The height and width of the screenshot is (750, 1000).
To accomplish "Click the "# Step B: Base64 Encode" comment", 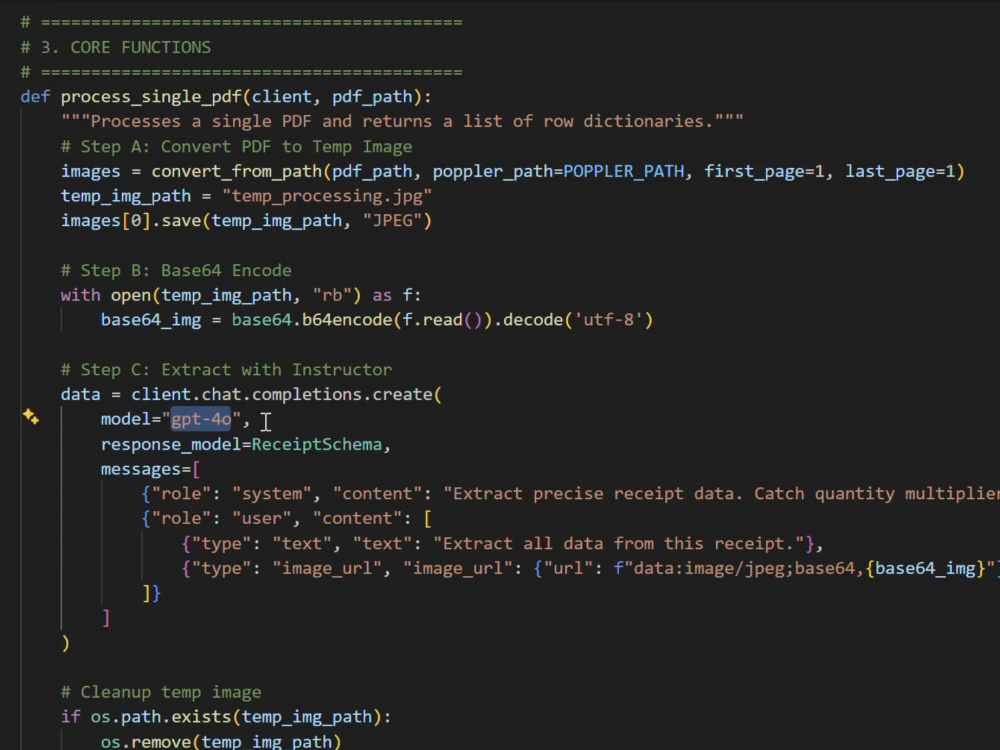I will click(x=176, y=270).
